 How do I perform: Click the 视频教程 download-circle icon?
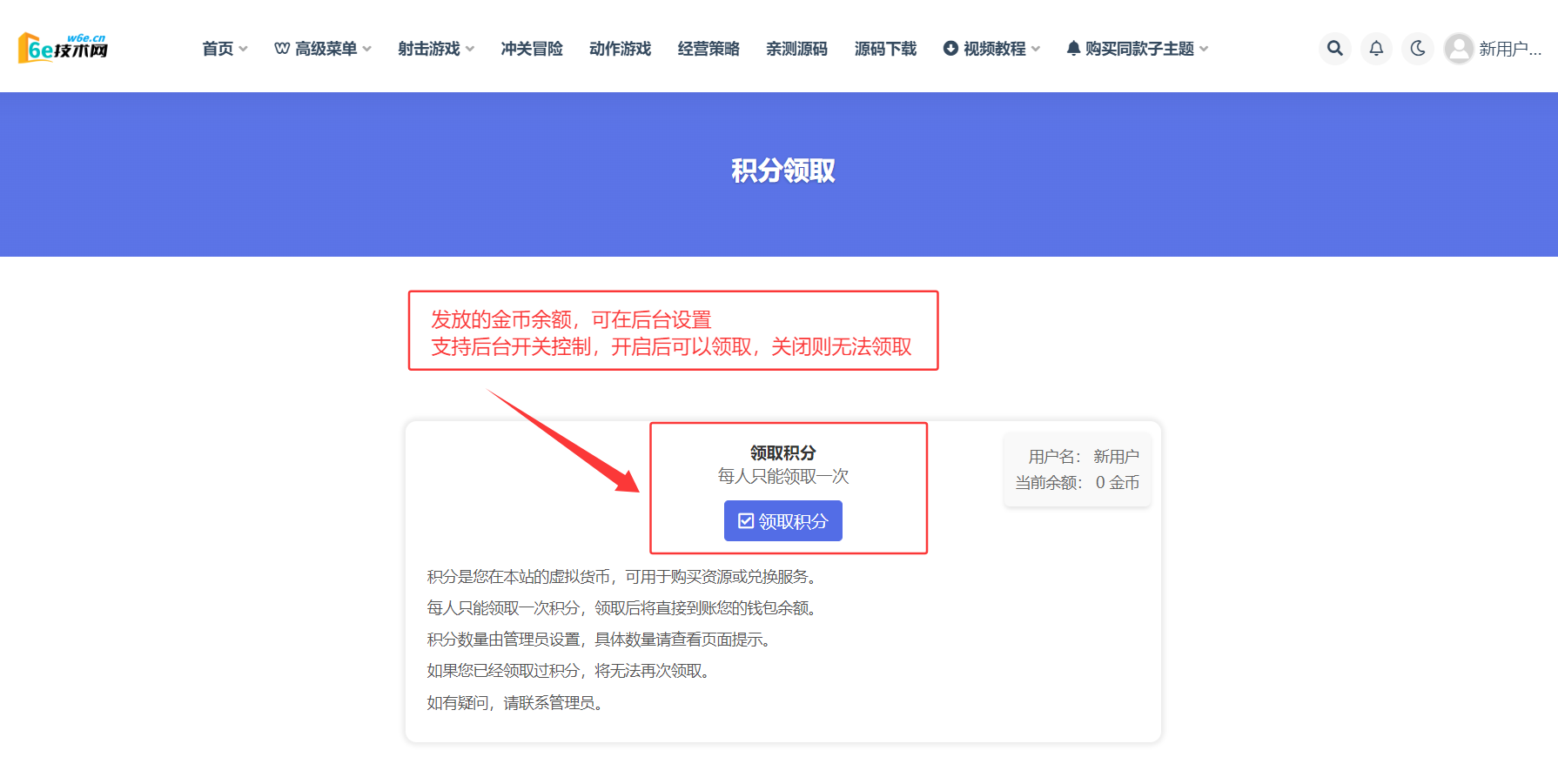tap(950, 49)
